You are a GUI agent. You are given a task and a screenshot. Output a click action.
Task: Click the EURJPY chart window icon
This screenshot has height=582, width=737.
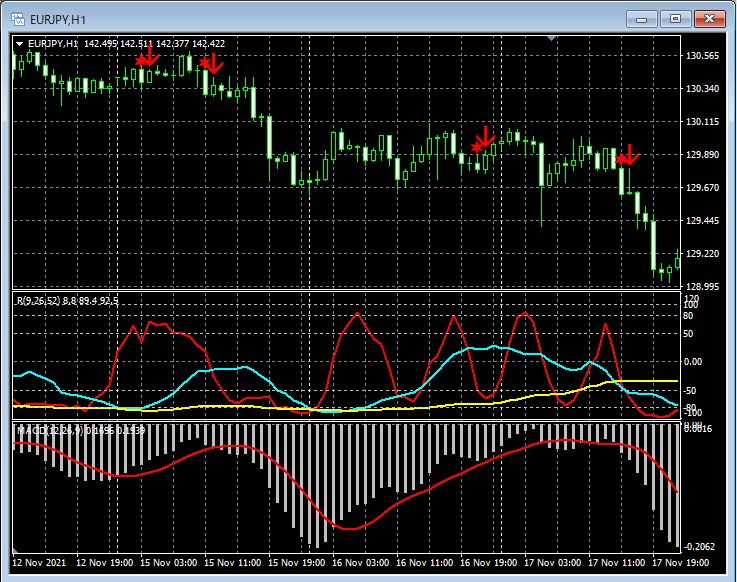click(17, 19)
